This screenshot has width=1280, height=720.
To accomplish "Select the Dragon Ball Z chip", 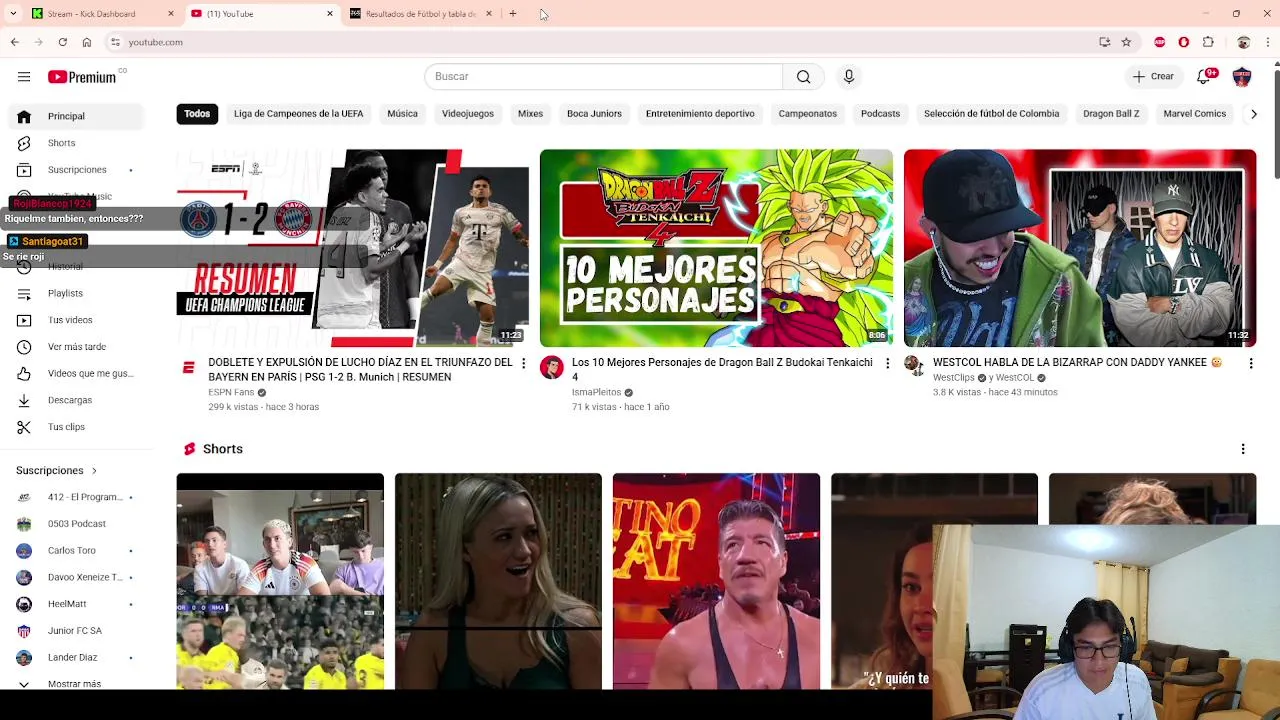I will [x=1111, y=114].
